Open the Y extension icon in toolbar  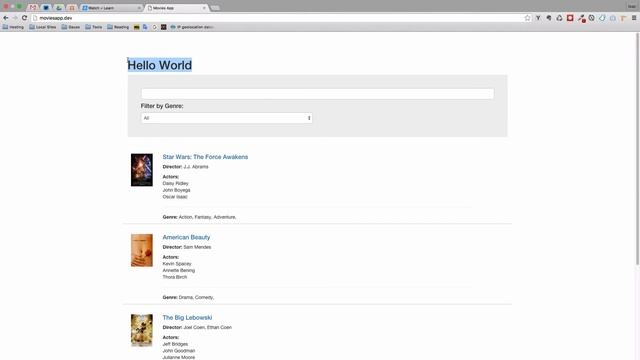pyautogui.click(x=538, y=18)
